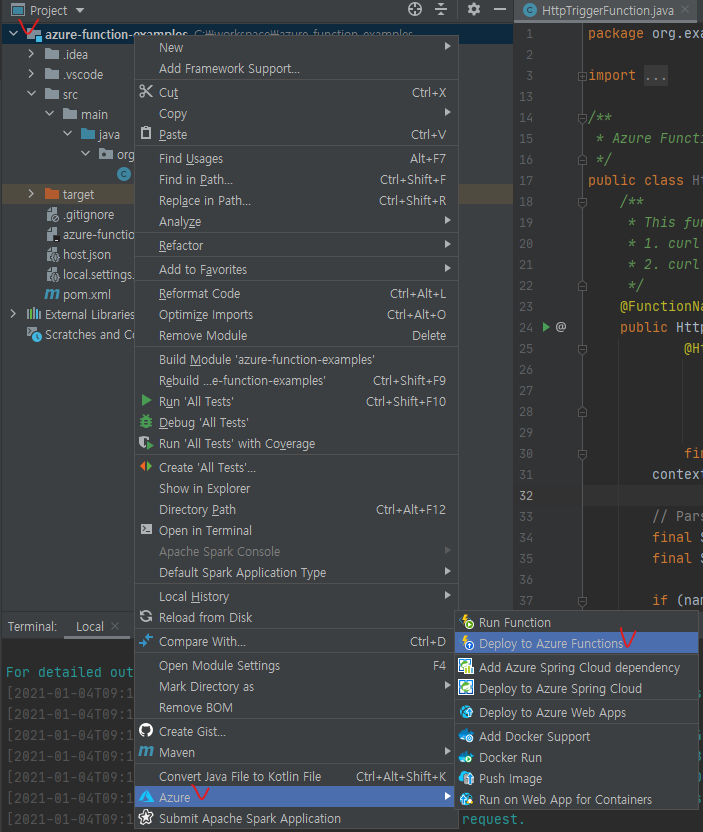The height and width of the screenshot is (832, 703).
Task: Hide the Project tool window
Action: pos(500,10)
